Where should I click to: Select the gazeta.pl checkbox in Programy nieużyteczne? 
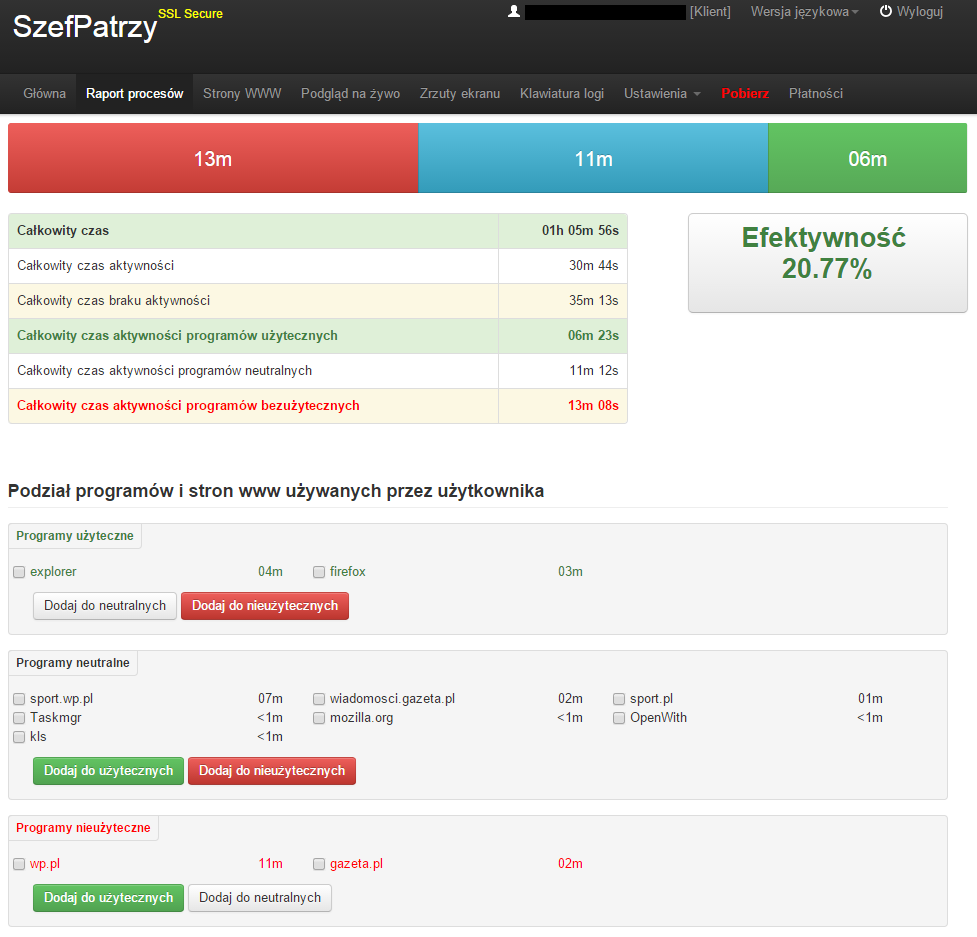tap(319, 864)
